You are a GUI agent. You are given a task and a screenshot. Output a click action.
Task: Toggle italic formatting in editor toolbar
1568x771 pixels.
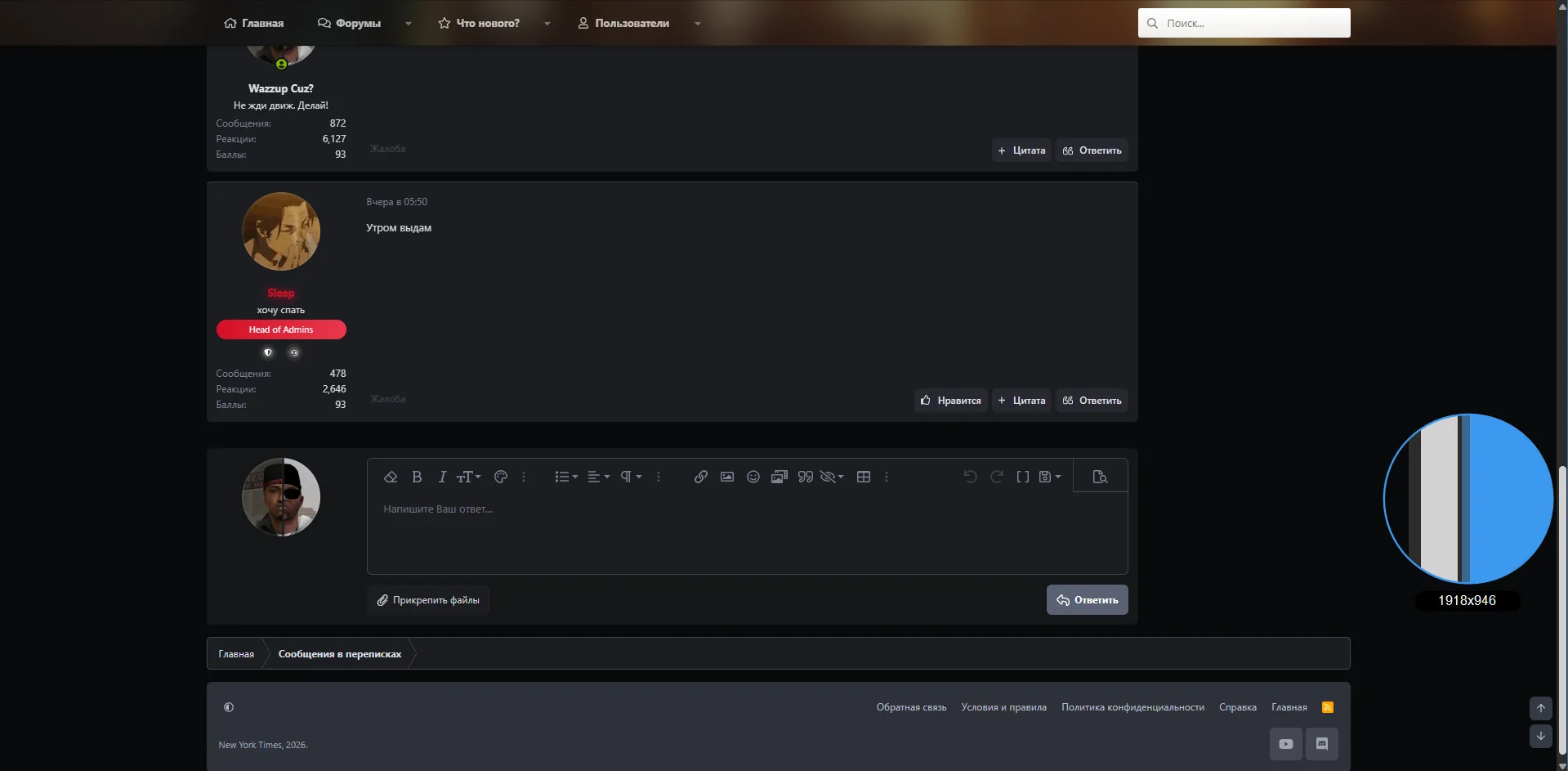click(x=442, y=477)
